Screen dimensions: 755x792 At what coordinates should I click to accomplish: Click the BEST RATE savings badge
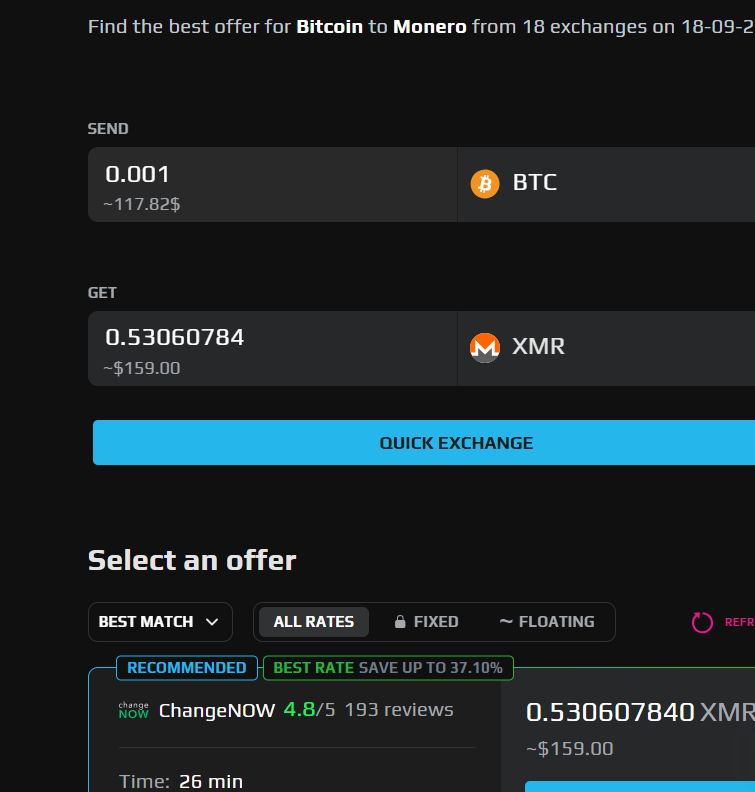pyautogui.click(x=388, y=668)
